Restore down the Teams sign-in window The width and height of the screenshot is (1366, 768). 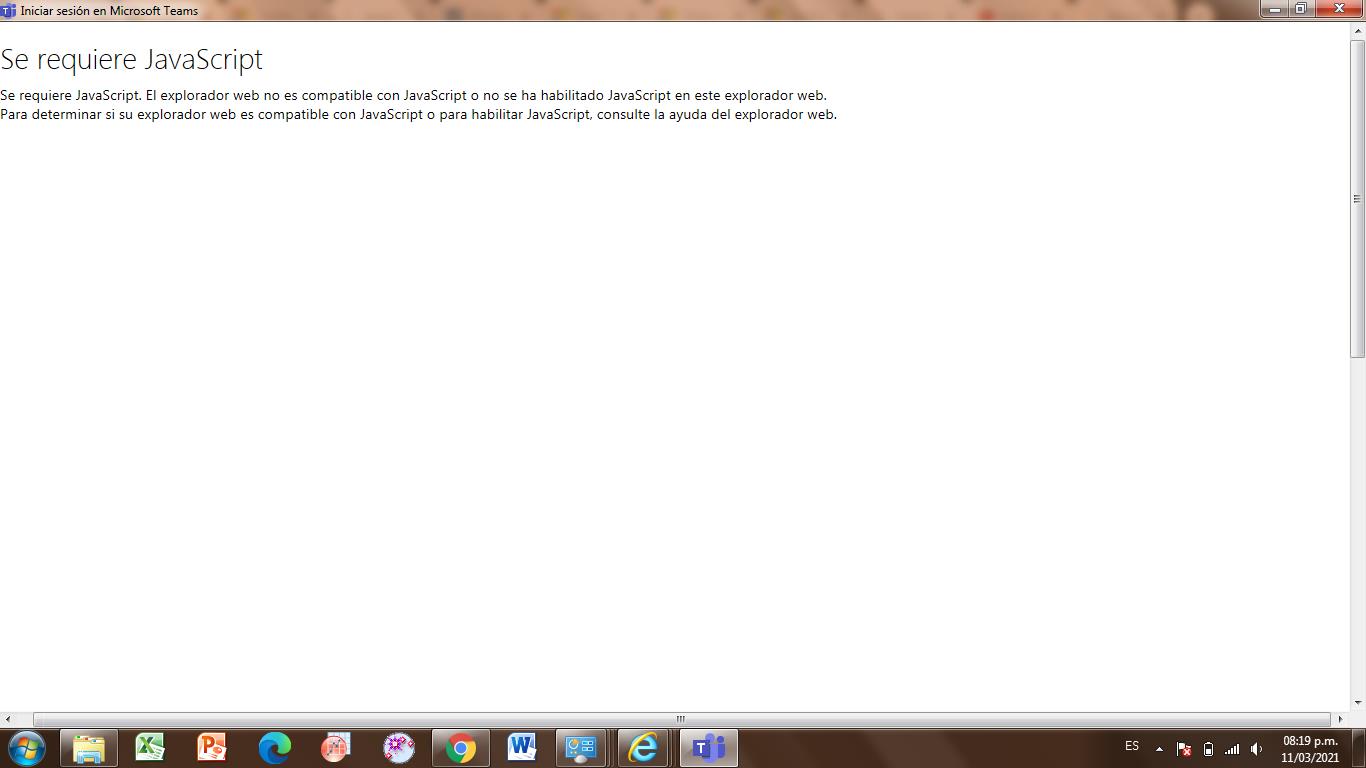pos(1300,9)
